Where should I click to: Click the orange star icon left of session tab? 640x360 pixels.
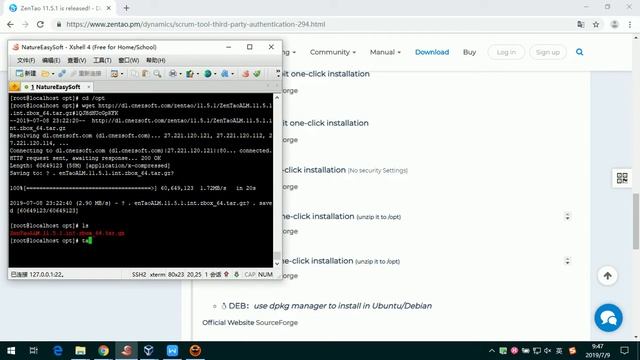click(x=15, y=87)
